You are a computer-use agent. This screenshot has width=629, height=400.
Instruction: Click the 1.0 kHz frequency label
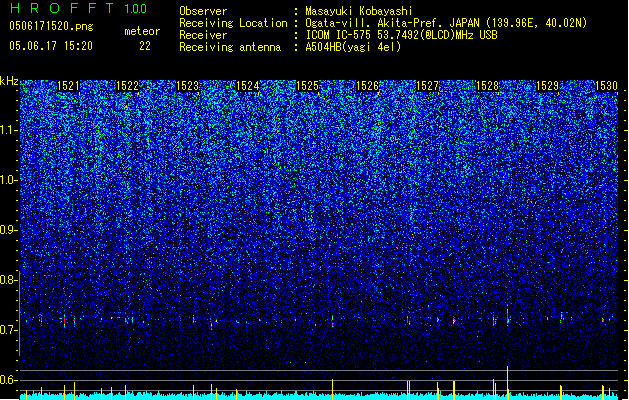[9, 180]
